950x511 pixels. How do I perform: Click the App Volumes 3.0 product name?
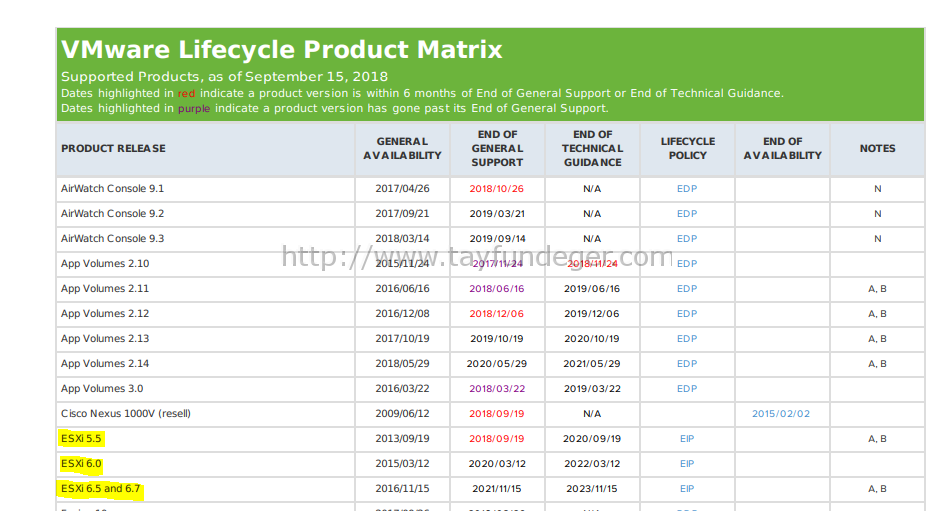click(x=102, y=389)
